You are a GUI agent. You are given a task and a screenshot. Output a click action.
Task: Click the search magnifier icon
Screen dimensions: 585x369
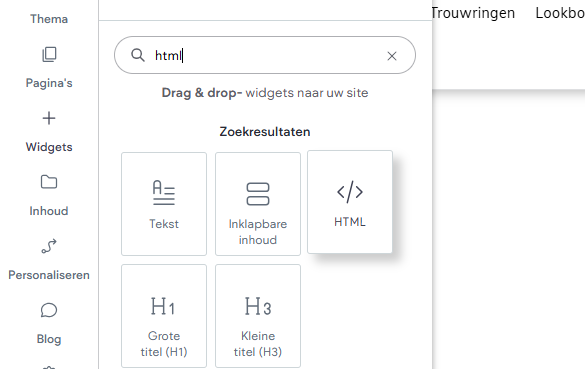coord(138,55)
